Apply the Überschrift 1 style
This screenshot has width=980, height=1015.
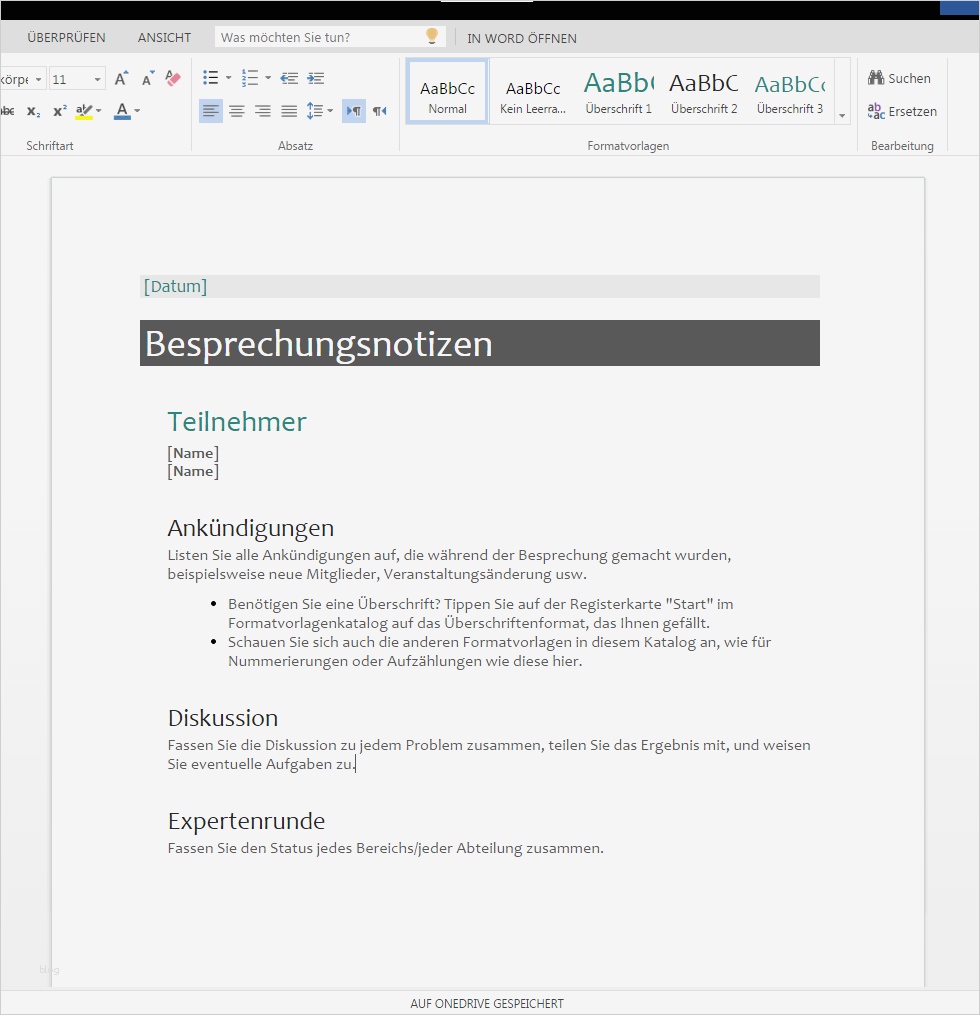pos(618,90)
